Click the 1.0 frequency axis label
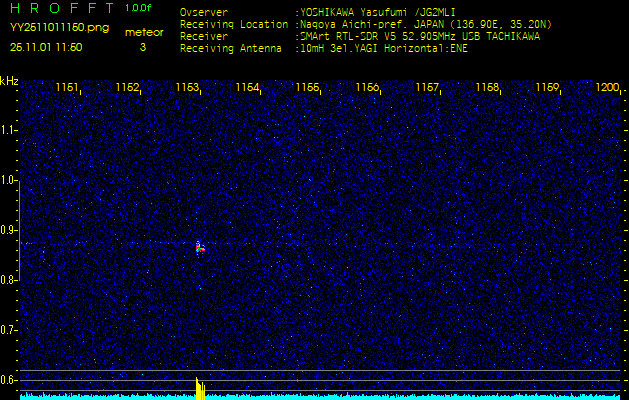The image size is (629, 400). [9, 180]
